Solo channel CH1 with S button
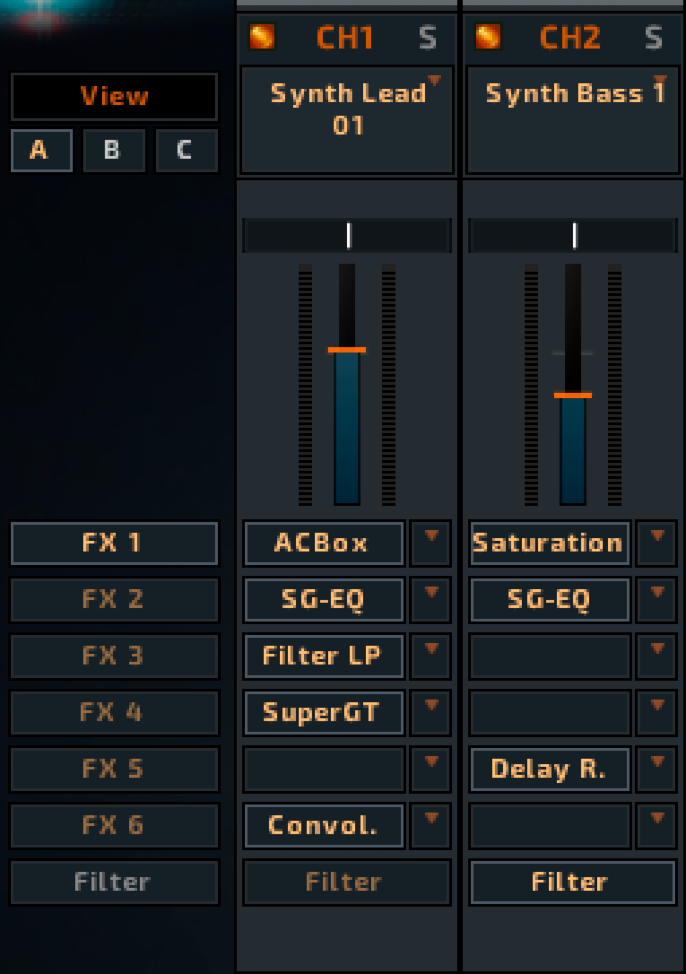The width and height of the screenshot is (686, 974). pos(428,38)
